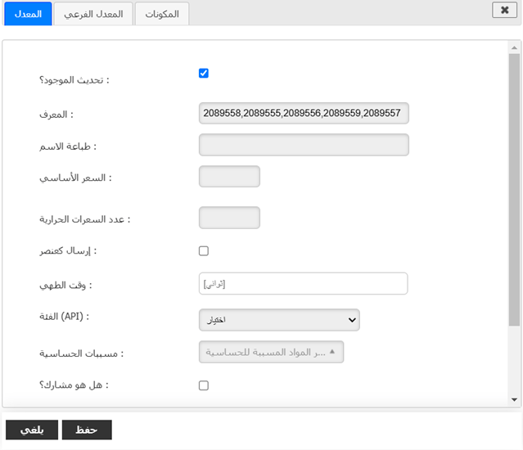Open the المكونات tab

pos(162,14)
